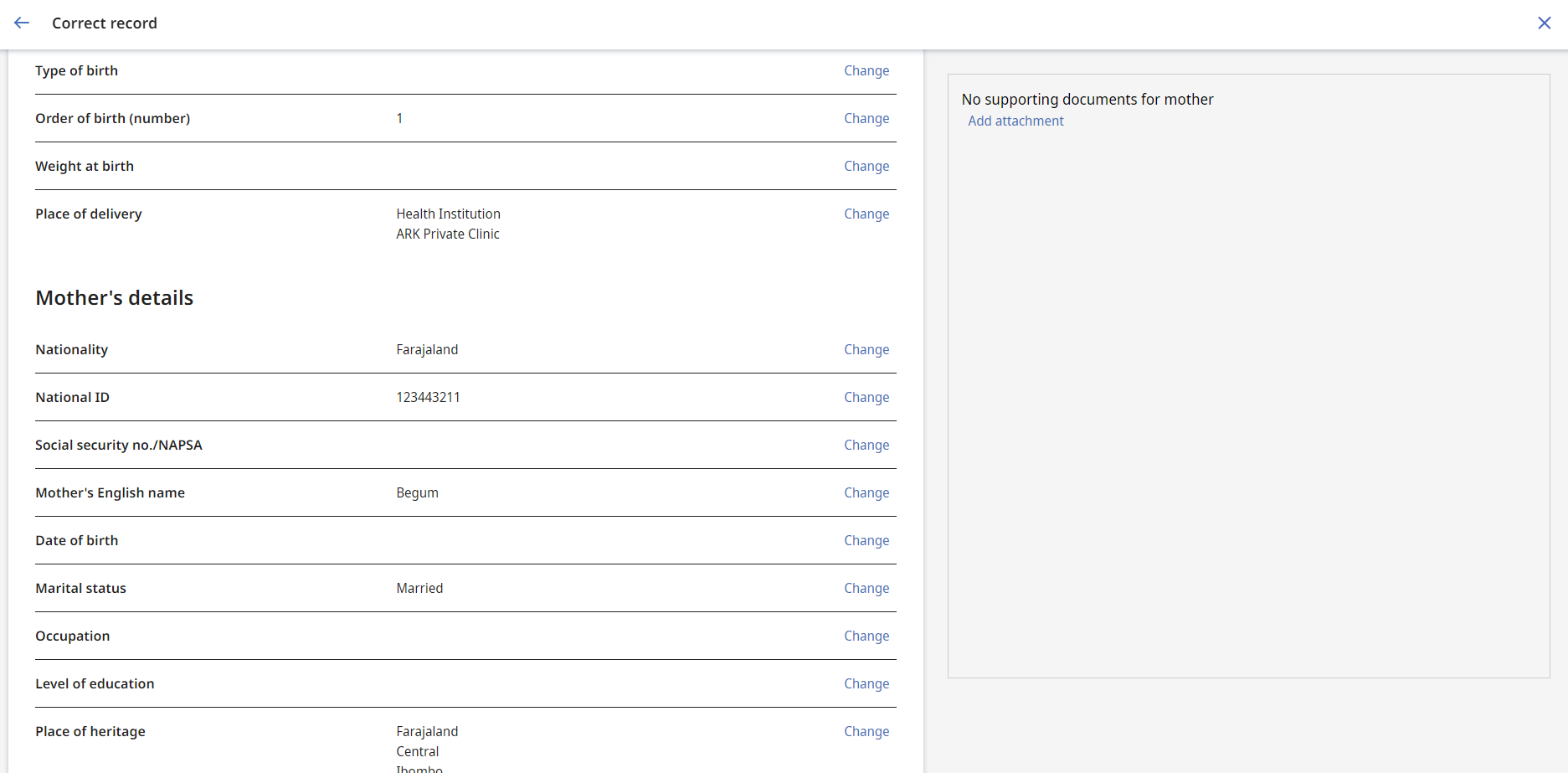Viewport: 1568px width, 773px height.
Task: Change the Mother's English name
Action: point(866,492)
